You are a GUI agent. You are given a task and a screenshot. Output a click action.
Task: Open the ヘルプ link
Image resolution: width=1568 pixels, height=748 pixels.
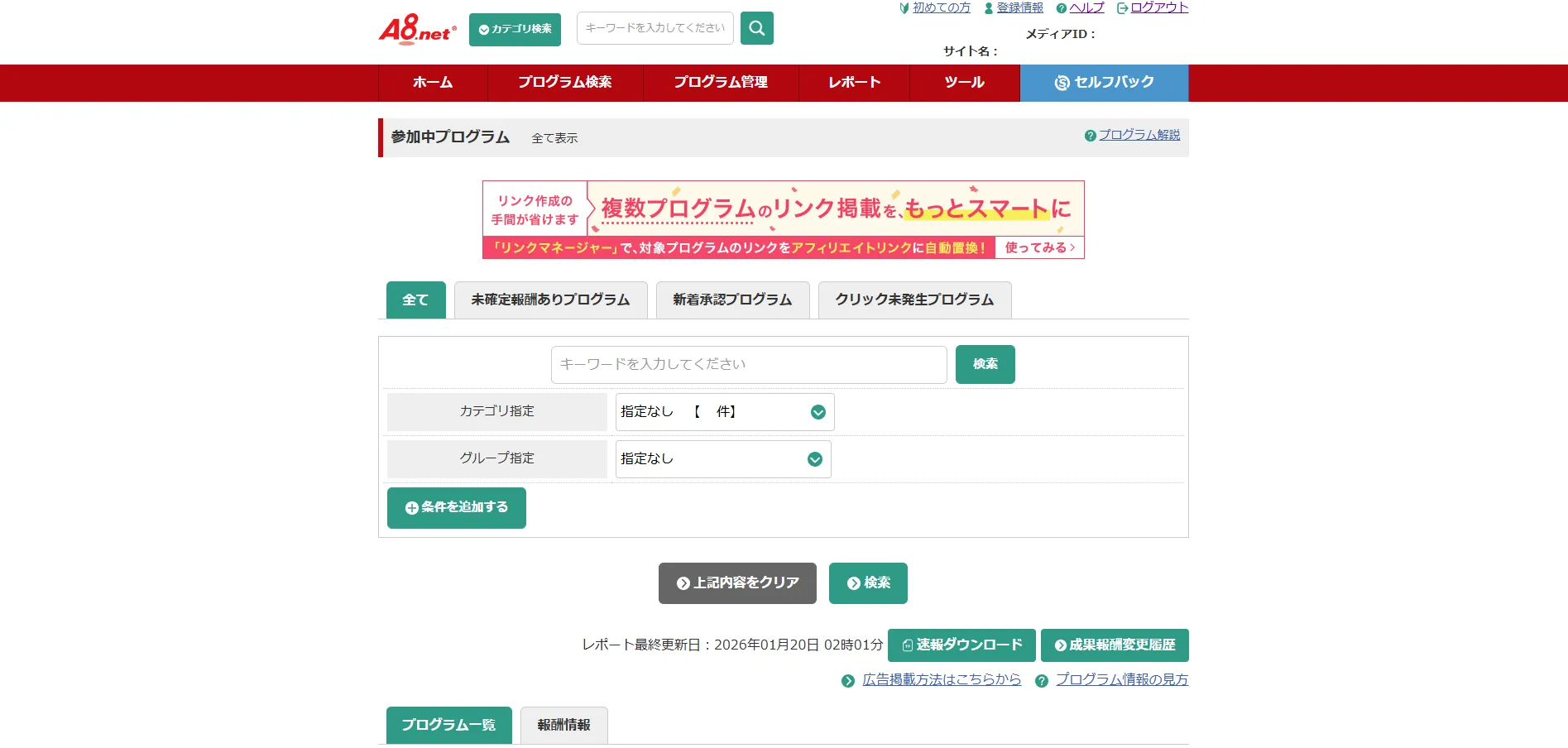coord(1086,7)
